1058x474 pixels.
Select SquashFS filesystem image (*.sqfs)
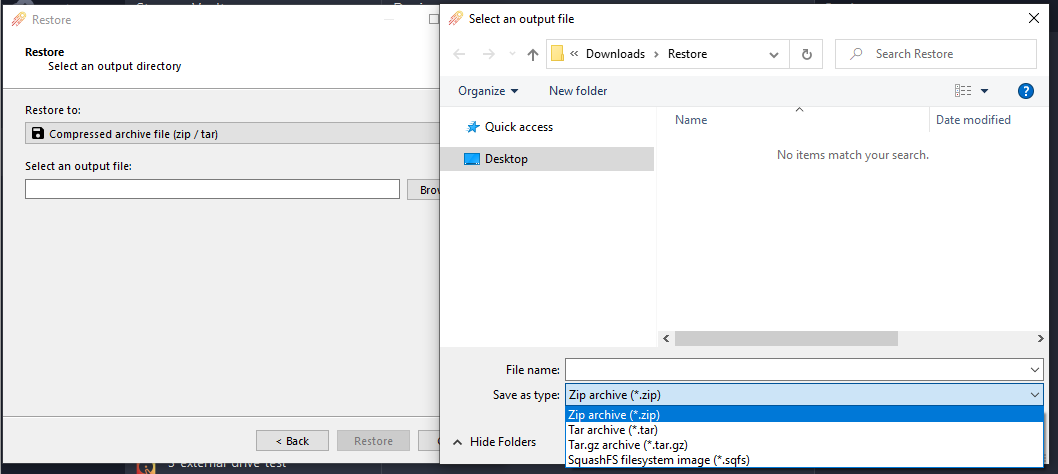click(658, 460)
